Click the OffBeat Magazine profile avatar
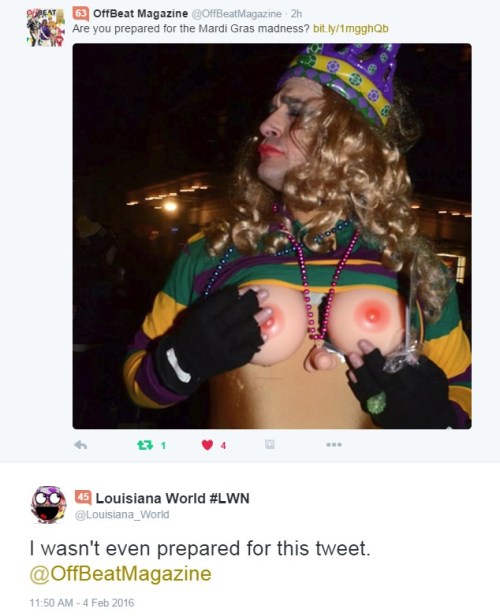 pyautogui.click(x=46, y=28)
